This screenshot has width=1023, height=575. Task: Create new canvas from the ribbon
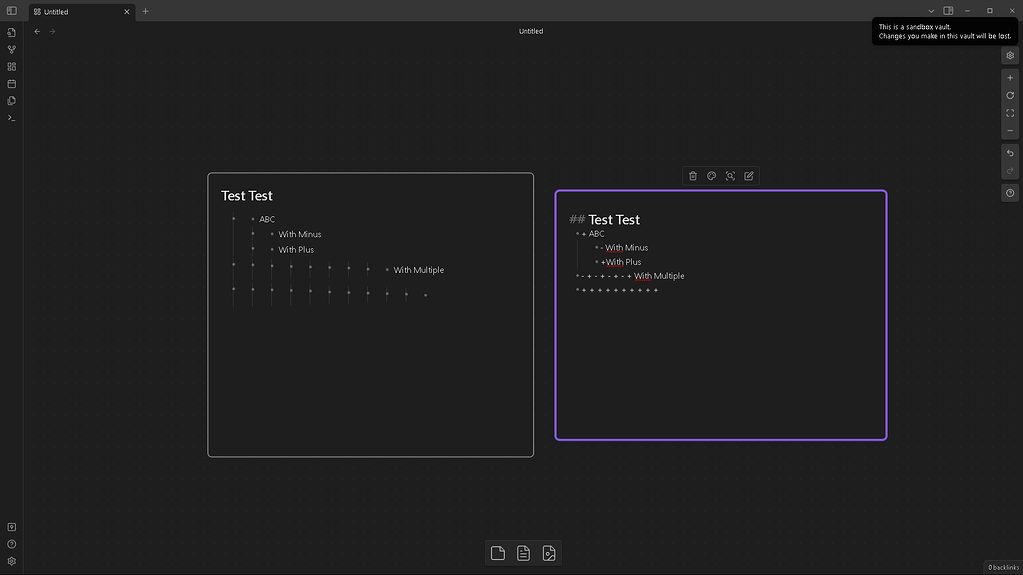[12, 67]
